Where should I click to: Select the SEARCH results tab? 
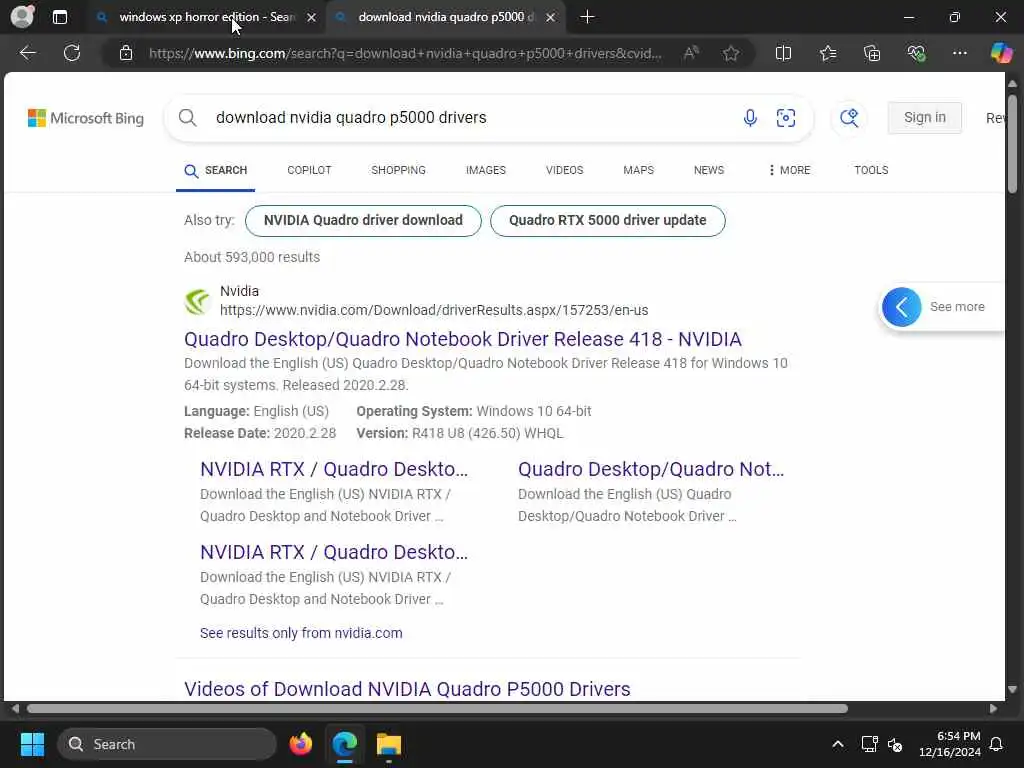pos(216,170)
